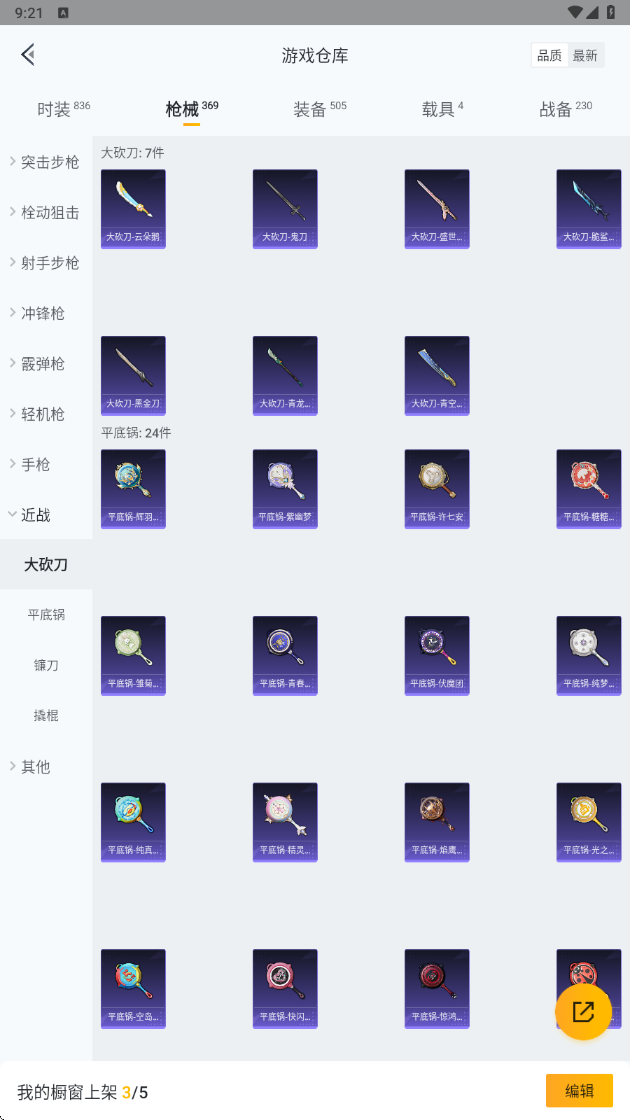Sort items by 品质
This screenshot has width=630, height=1120.
click(x=549, y=55)
